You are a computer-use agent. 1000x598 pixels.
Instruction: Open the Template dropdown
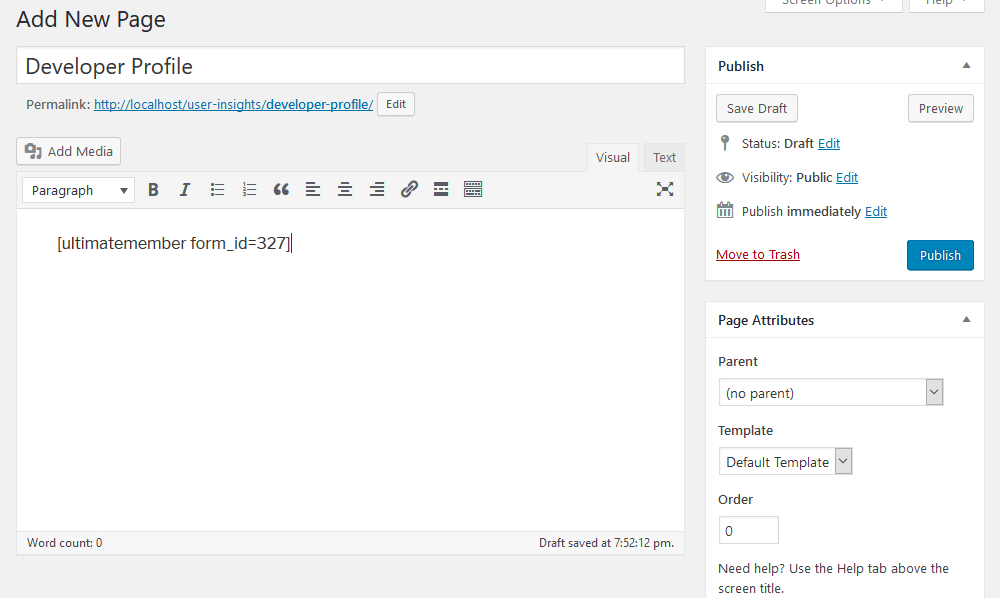click(786, 461)
